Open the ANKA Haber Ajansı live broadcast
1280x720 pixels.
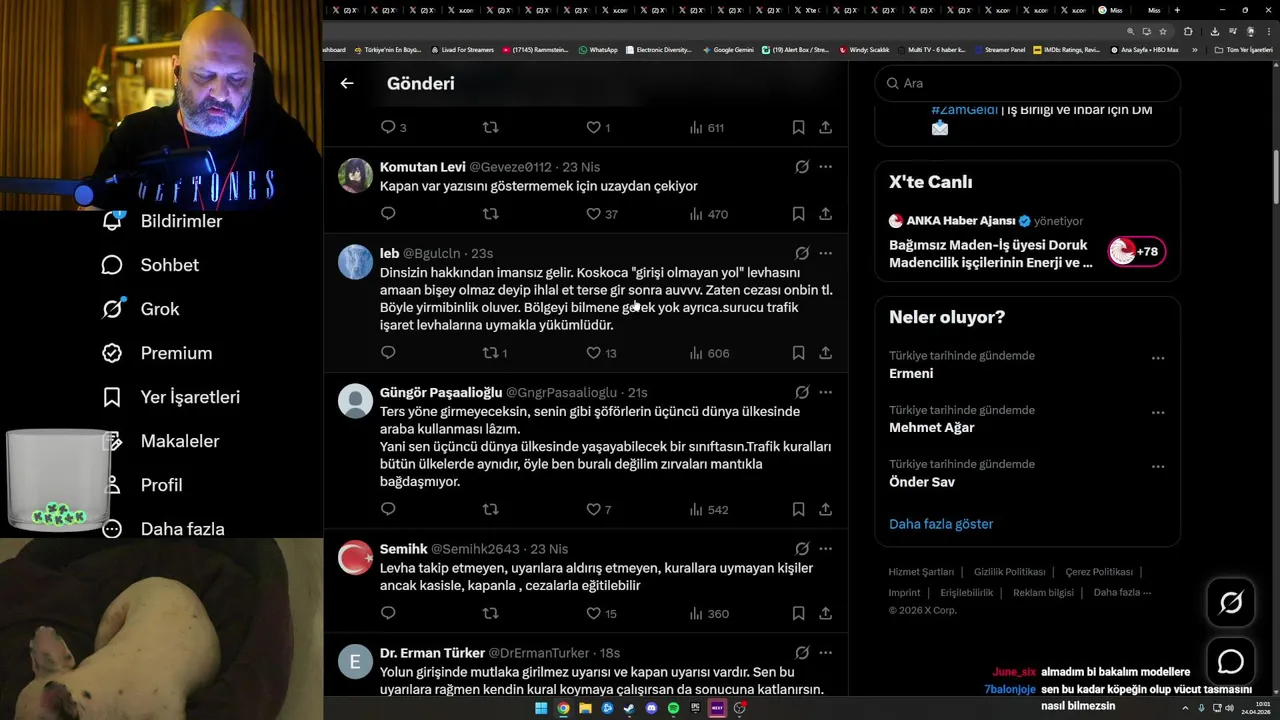coord(1027,243)
